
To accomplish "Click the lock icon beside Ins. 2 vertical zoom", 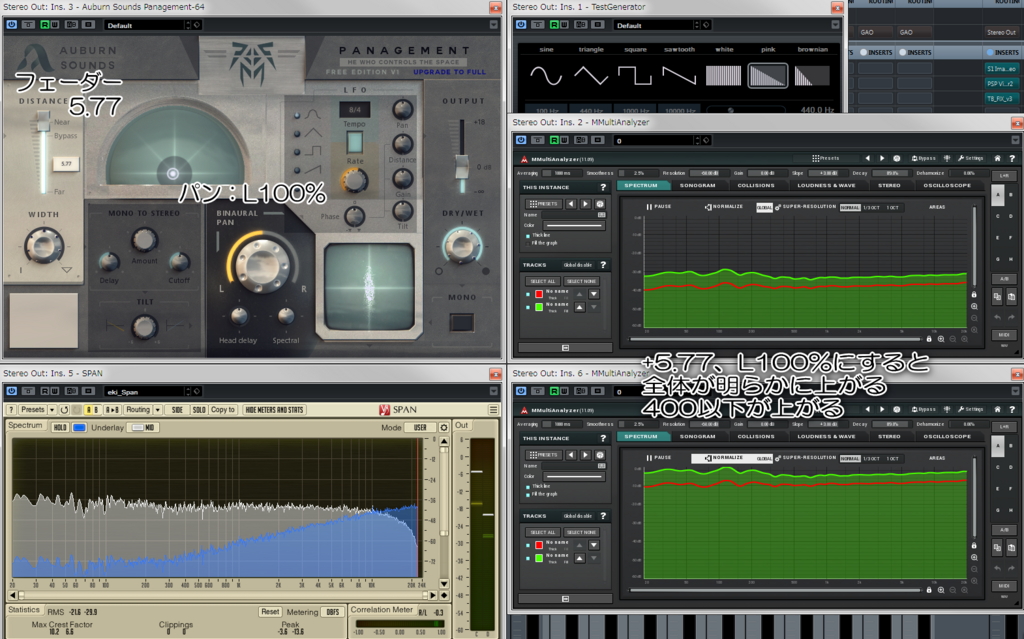I will [974, 295].
